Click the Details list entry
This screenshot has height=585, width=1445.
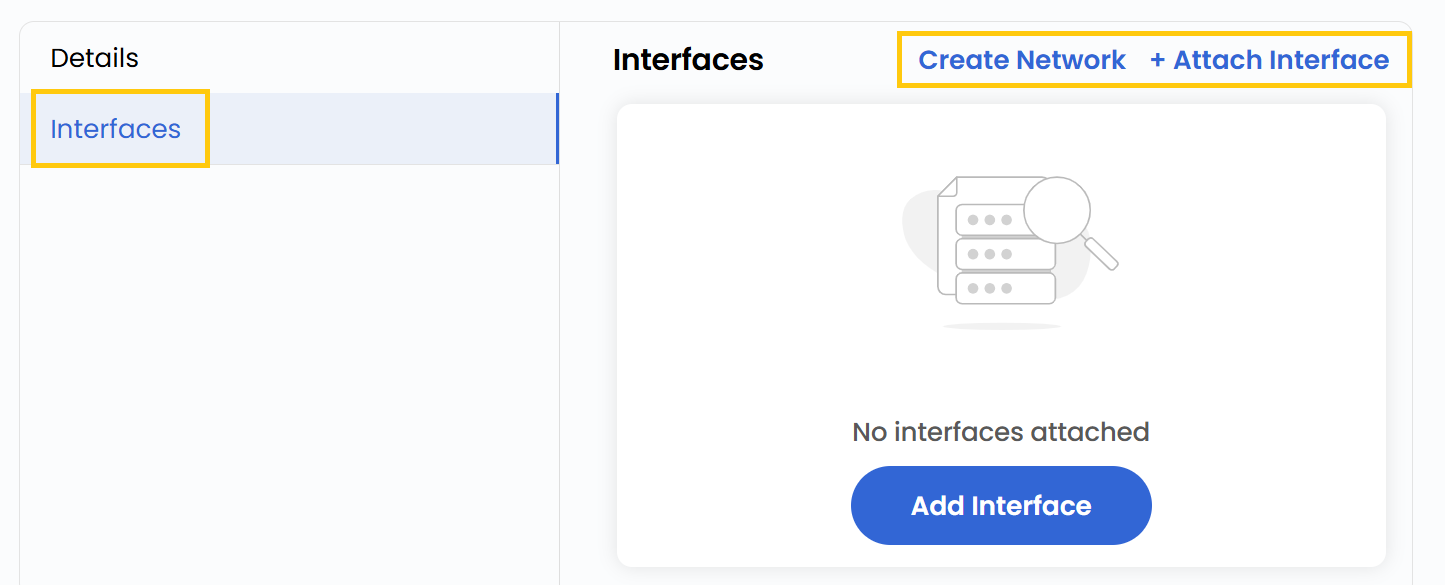94,58
